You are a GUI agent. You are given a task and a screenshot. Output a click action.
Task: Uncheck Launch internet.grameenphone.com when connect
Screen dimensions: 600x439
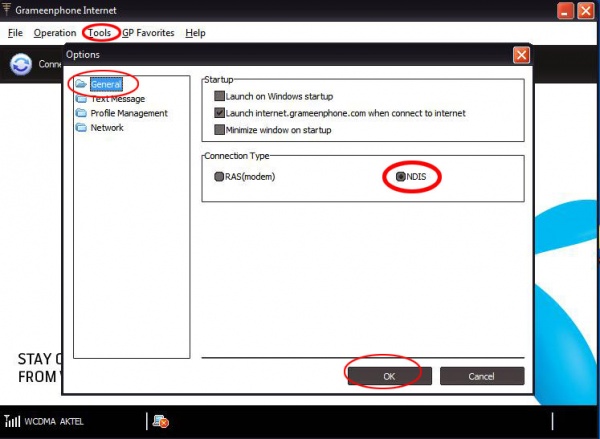coord(219,113)
